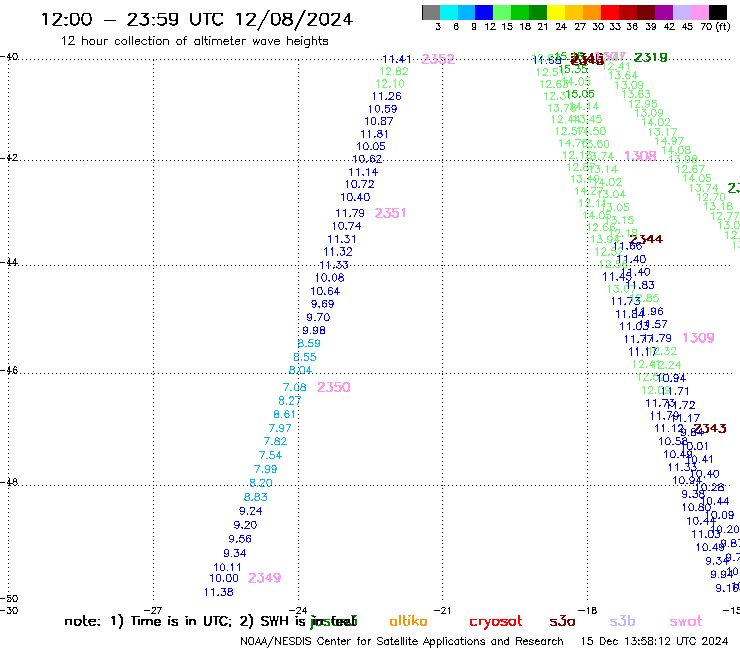The image size is (740, 650).
Task: Click the bright red legend swatch
Action: pyautogui.click(x=609, y=12)
